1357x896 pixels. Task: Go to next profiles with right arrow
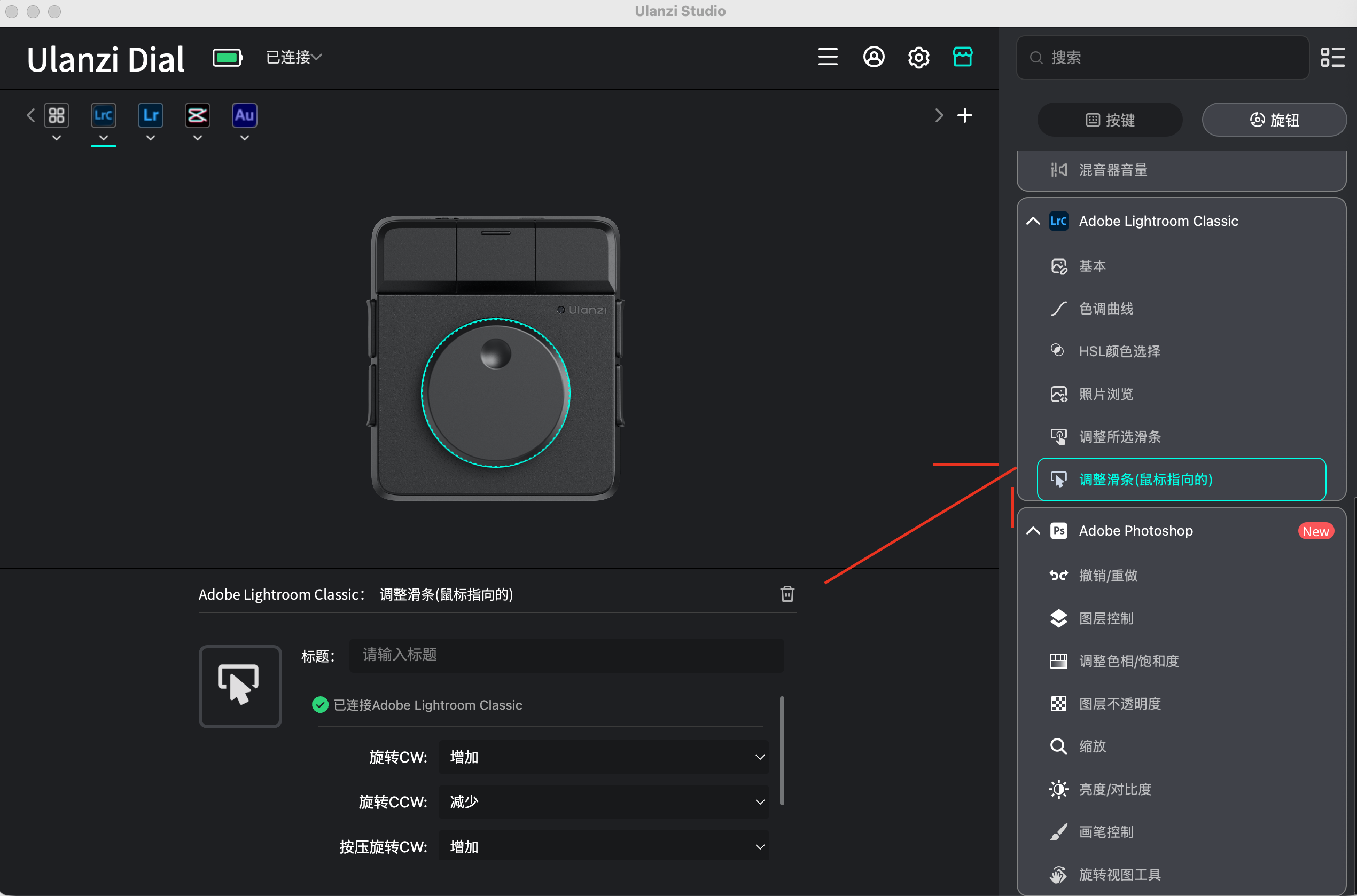pyautogui.click(x=939, y=115)
